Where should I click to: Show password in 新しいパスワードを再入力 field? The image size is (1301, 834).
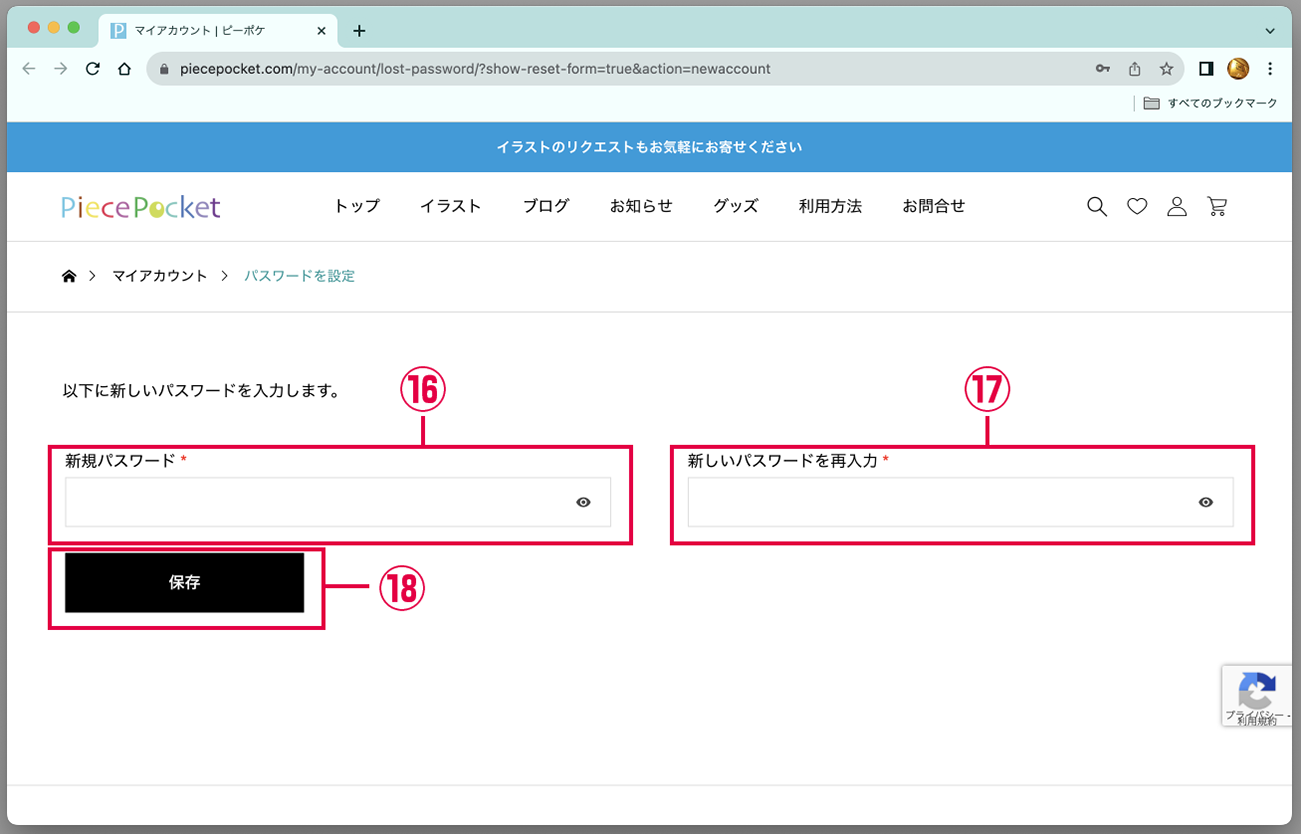coord(1206,502)
